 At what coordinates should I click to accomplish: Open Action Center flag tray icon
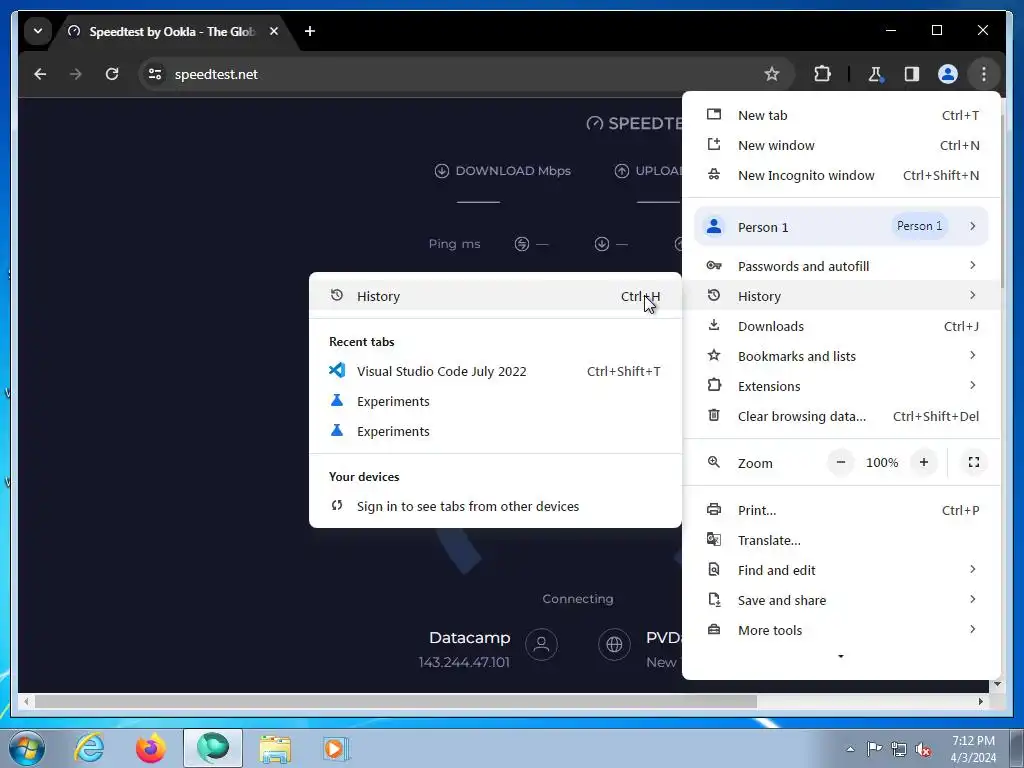pos(874,748)
